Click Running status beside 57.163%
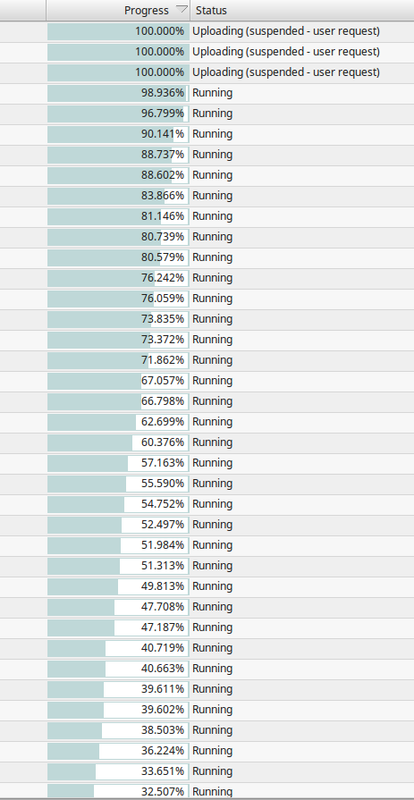Screen dimensions: 414x800 coord(212,463)
